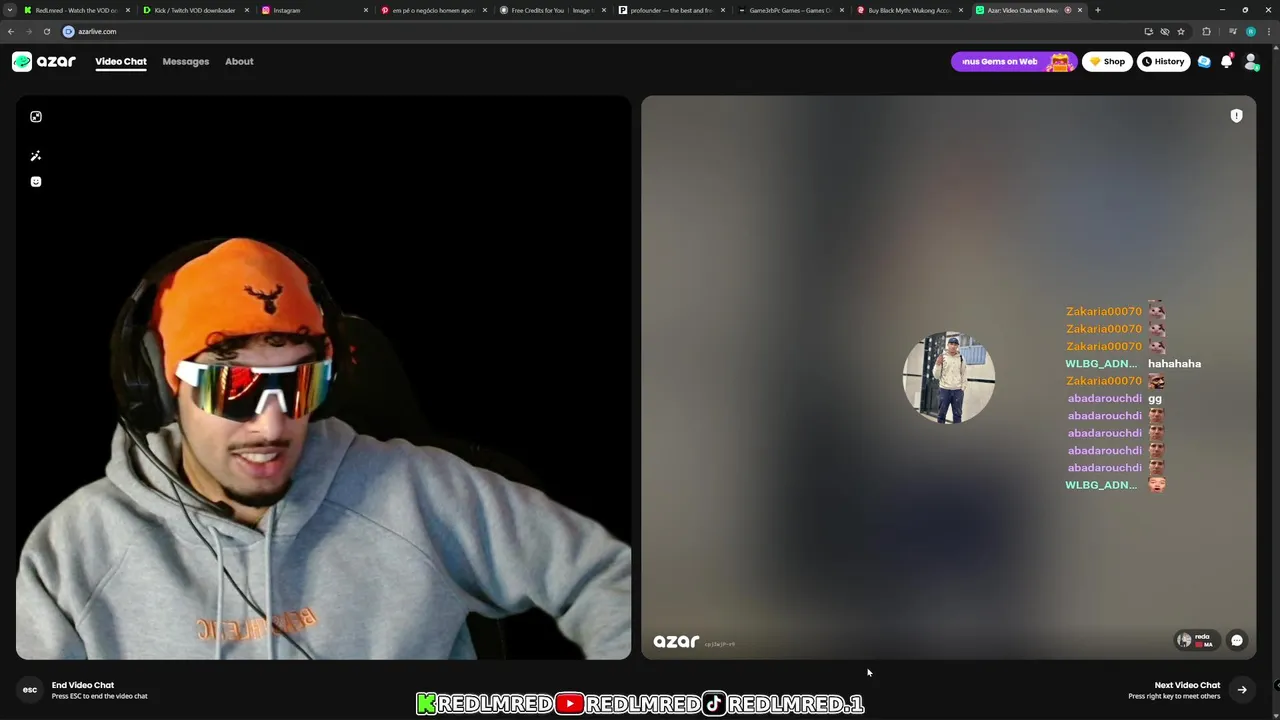Click the browser back arrow
Screen dimensions: 1280x720
(x=11, y=31)
